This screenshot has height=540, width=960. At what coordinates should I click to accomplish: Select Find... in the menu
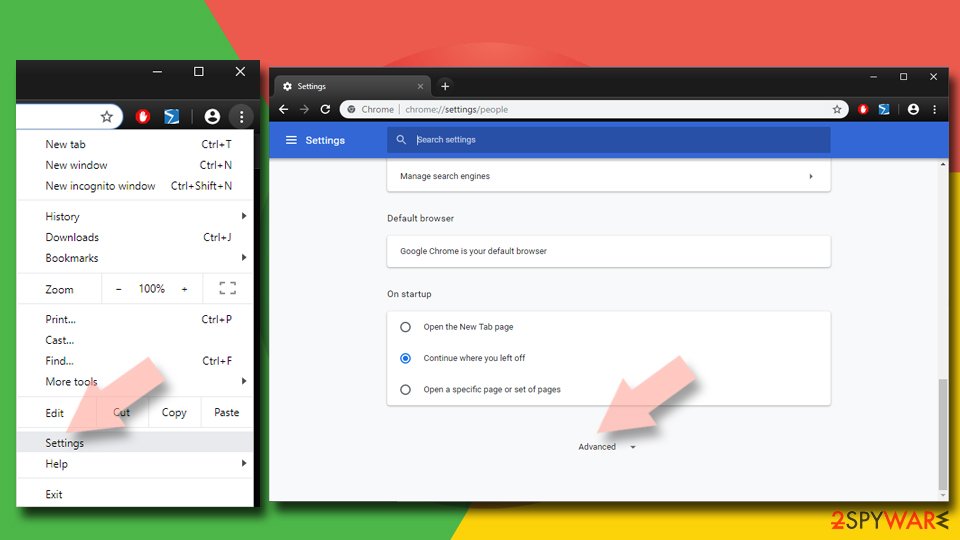pyautogui.click(x=135, y=361)
